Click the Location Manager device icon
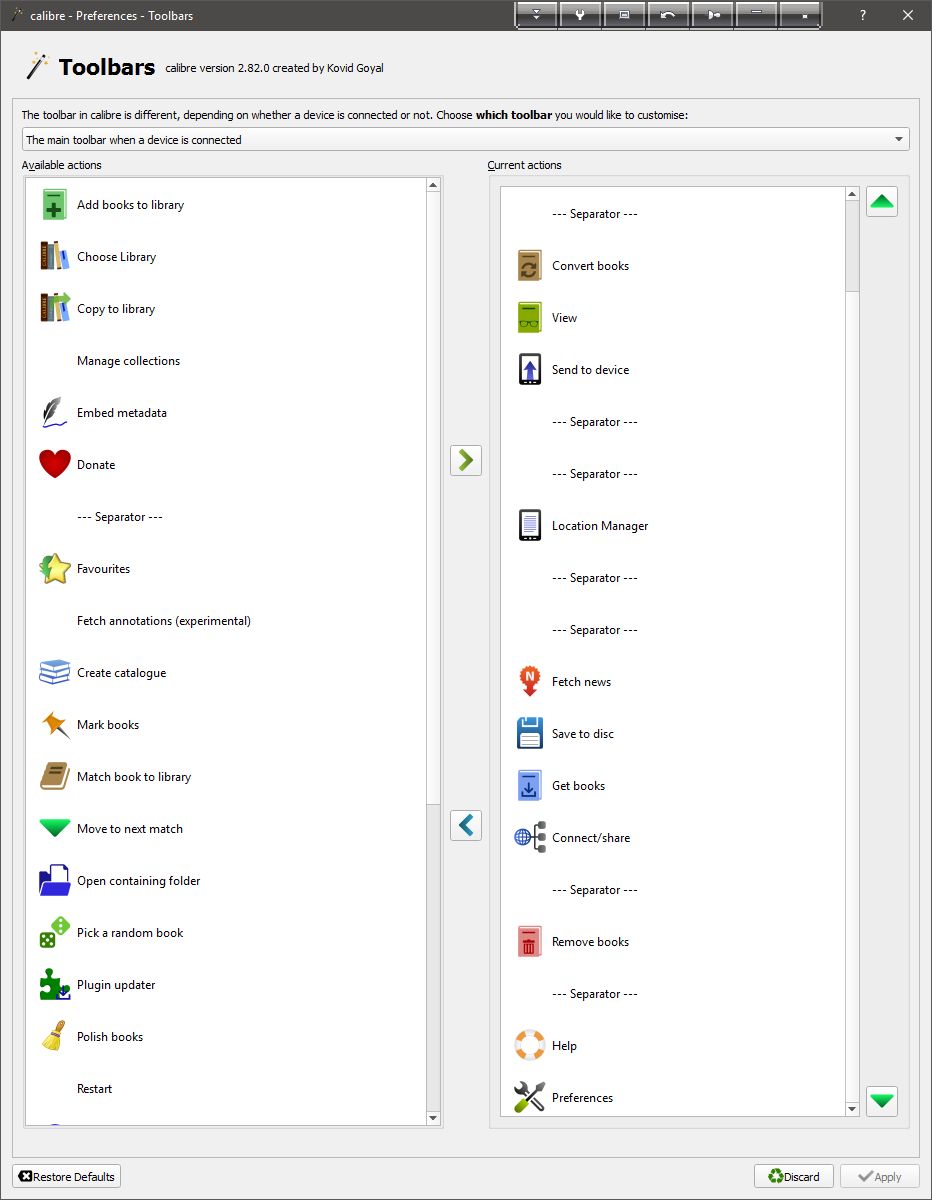Image resolution: width=932 pixels, height=1200 pixels. [530, 526]
